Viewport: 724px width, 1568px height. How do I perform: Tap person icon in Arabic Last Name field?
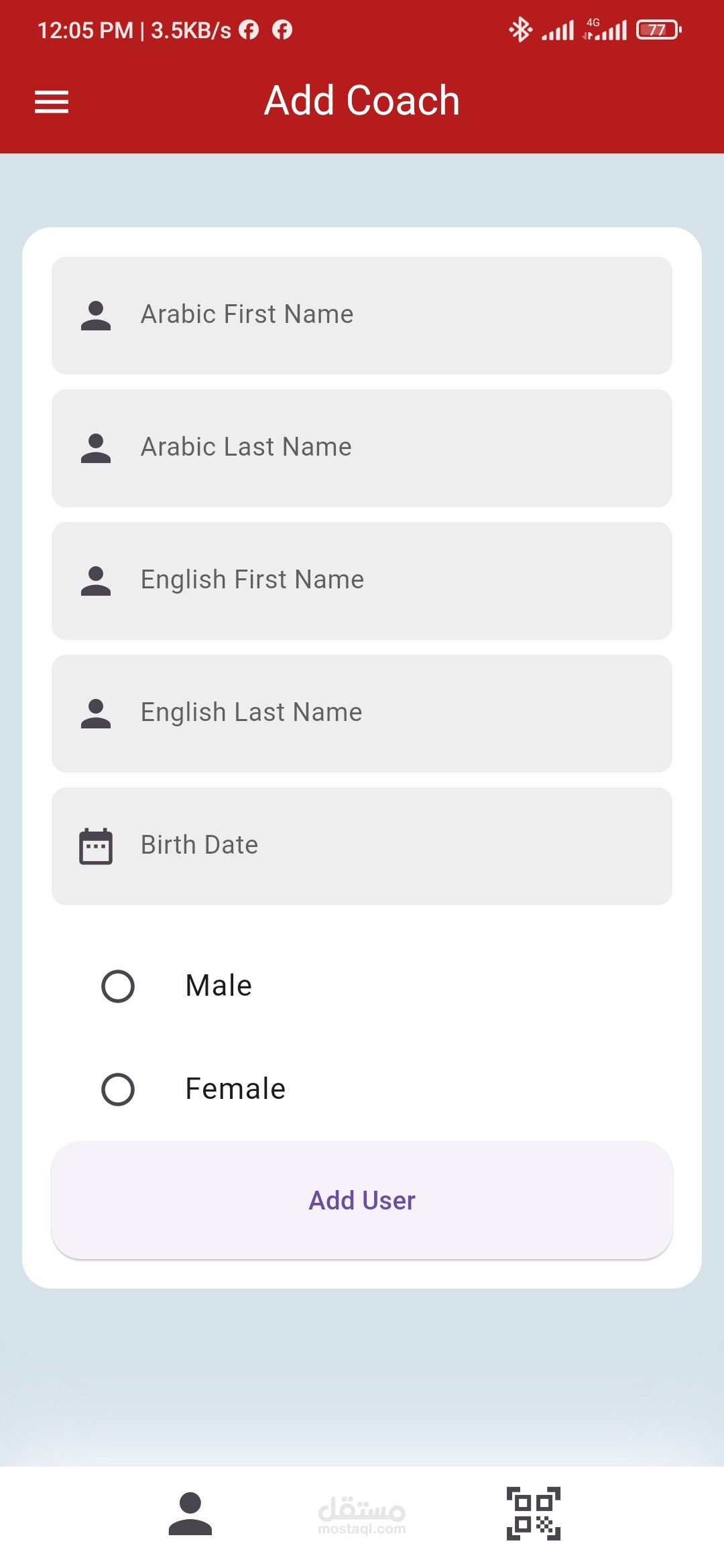tap(96, 448)
